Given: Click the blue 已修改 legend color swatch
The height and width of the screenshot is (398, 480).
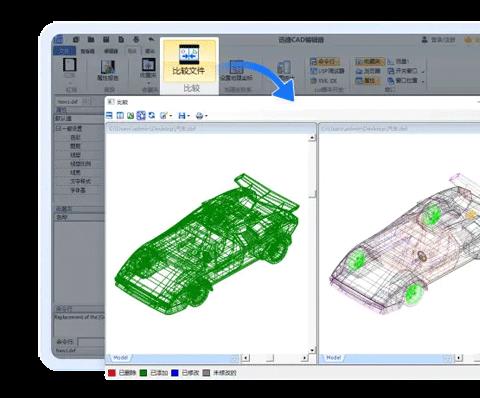Looking at the screenshot, I should [x=175, y=373].
